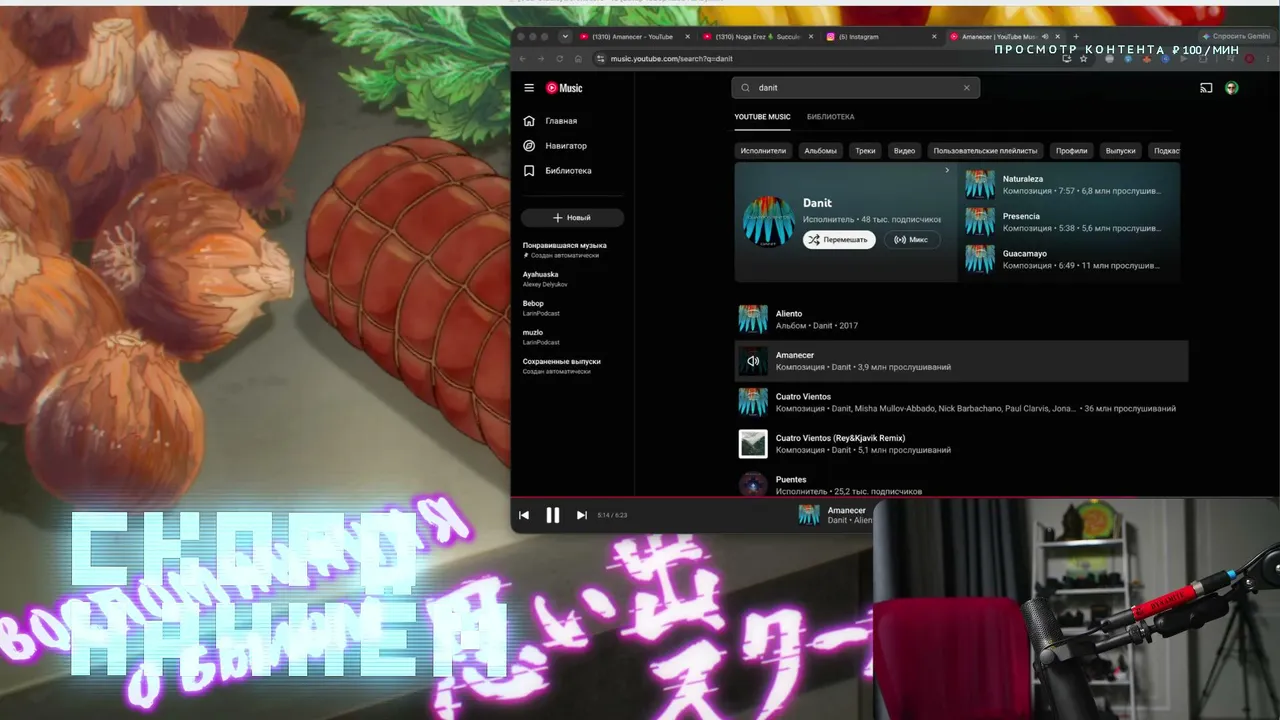
Task: Filter results by Альбомы
Action: pyautogui.click(x=820, y=151)
